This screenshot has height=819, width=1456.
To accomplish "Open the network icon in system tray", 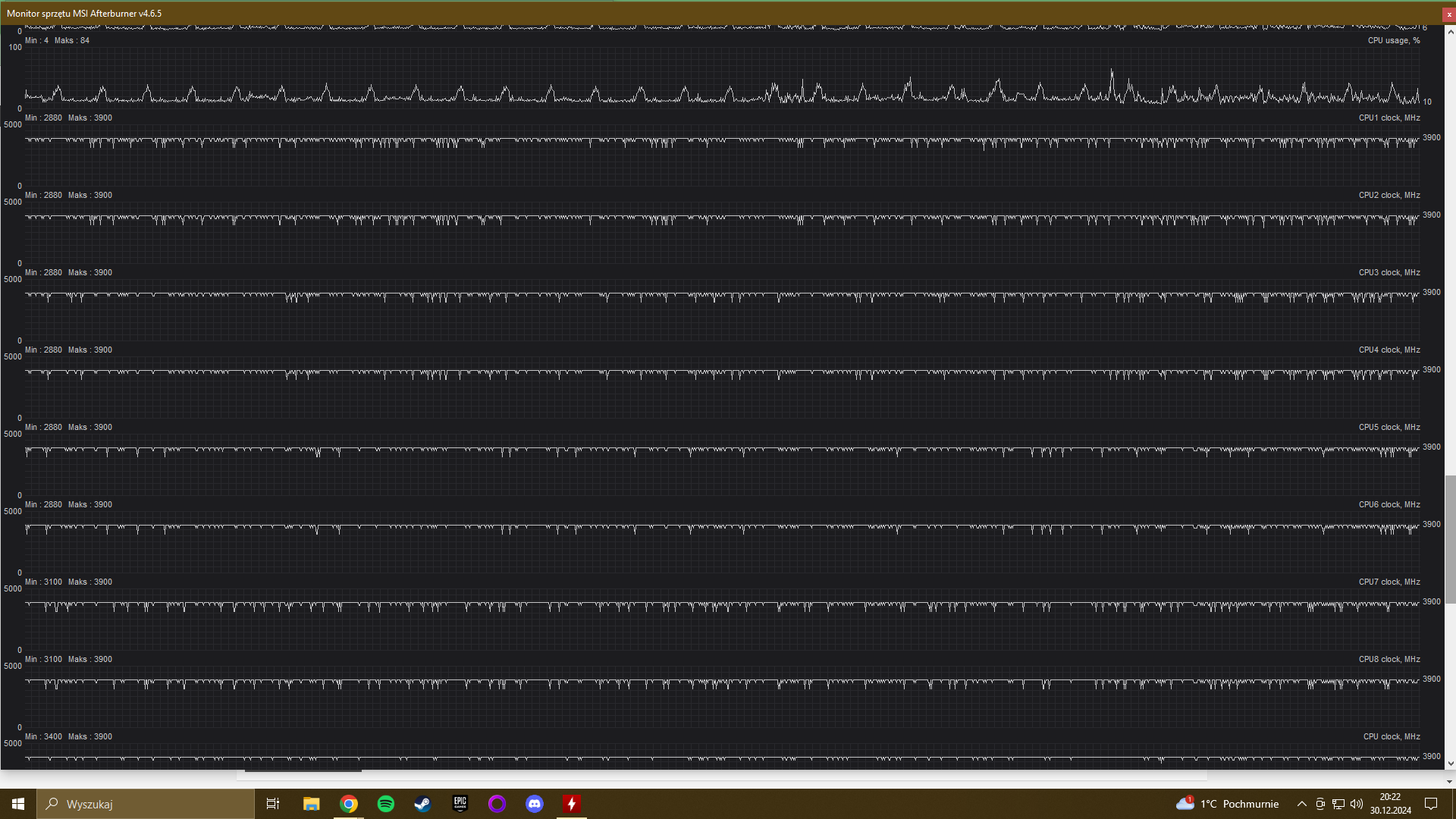I will click(x=1338, y=804).
